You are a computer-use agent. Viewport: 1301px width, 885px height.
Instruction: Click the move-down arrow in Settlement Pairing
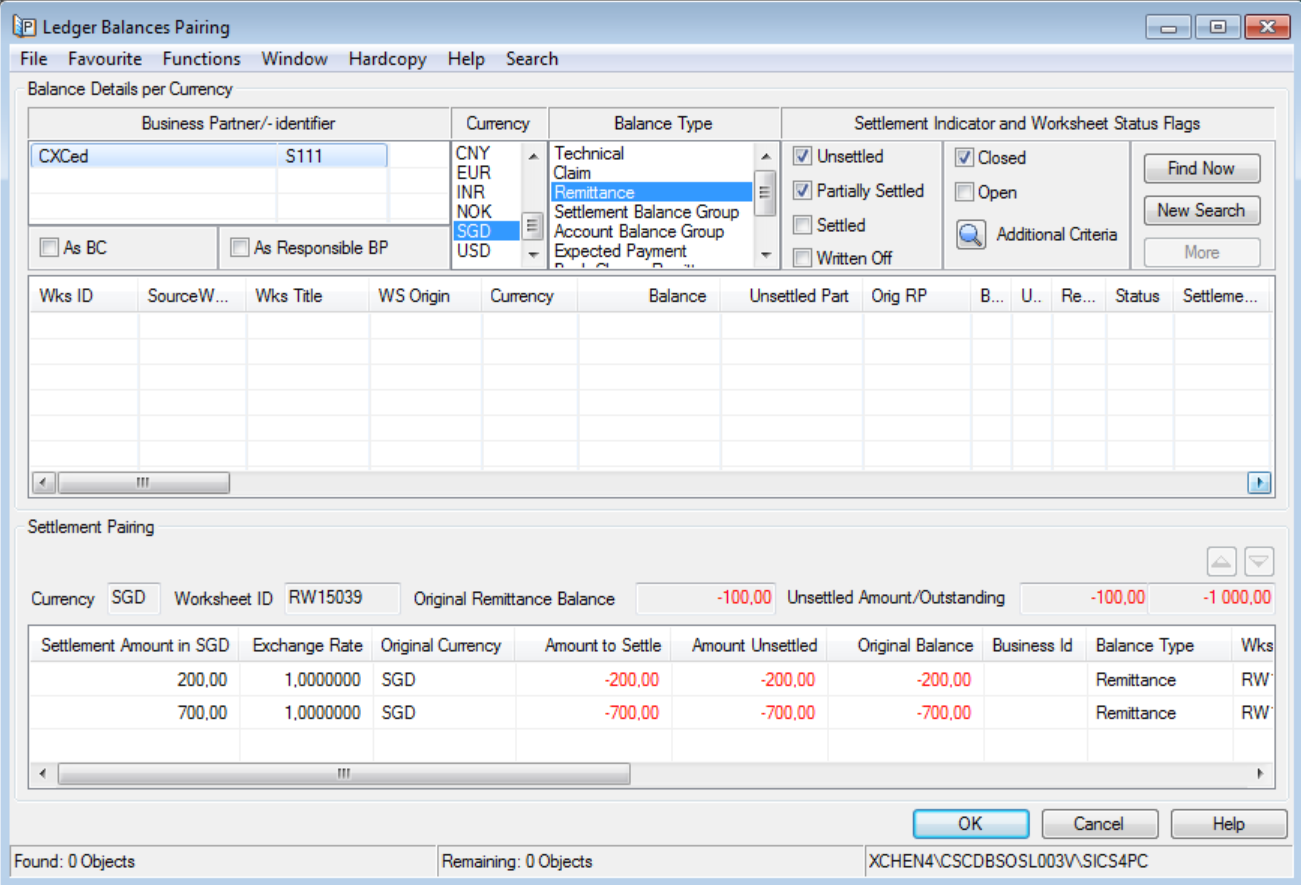[x=1259, y=562]
